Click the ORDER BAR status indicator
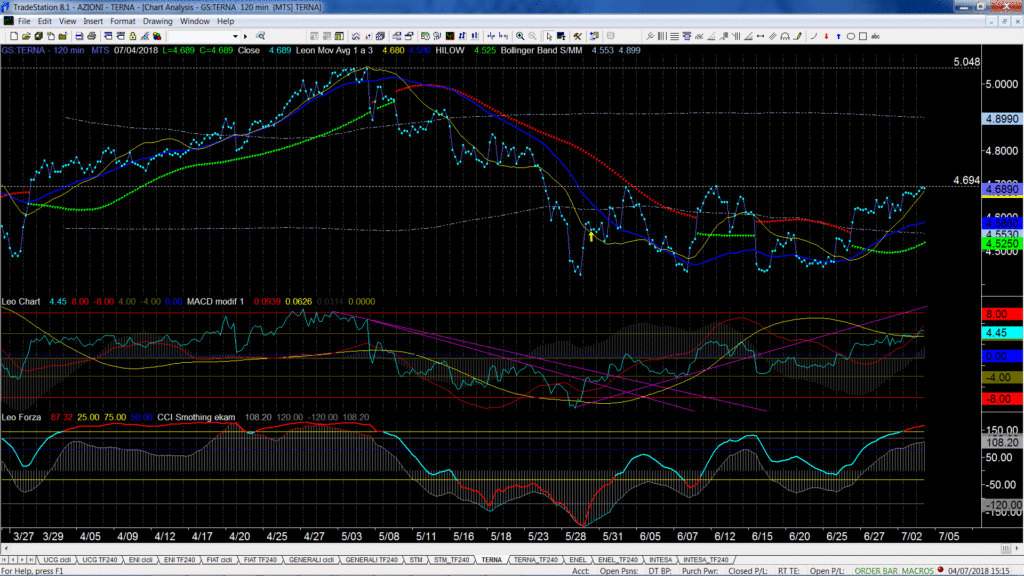The height and width of the screenshot is (576, 1024). point(876,571)
